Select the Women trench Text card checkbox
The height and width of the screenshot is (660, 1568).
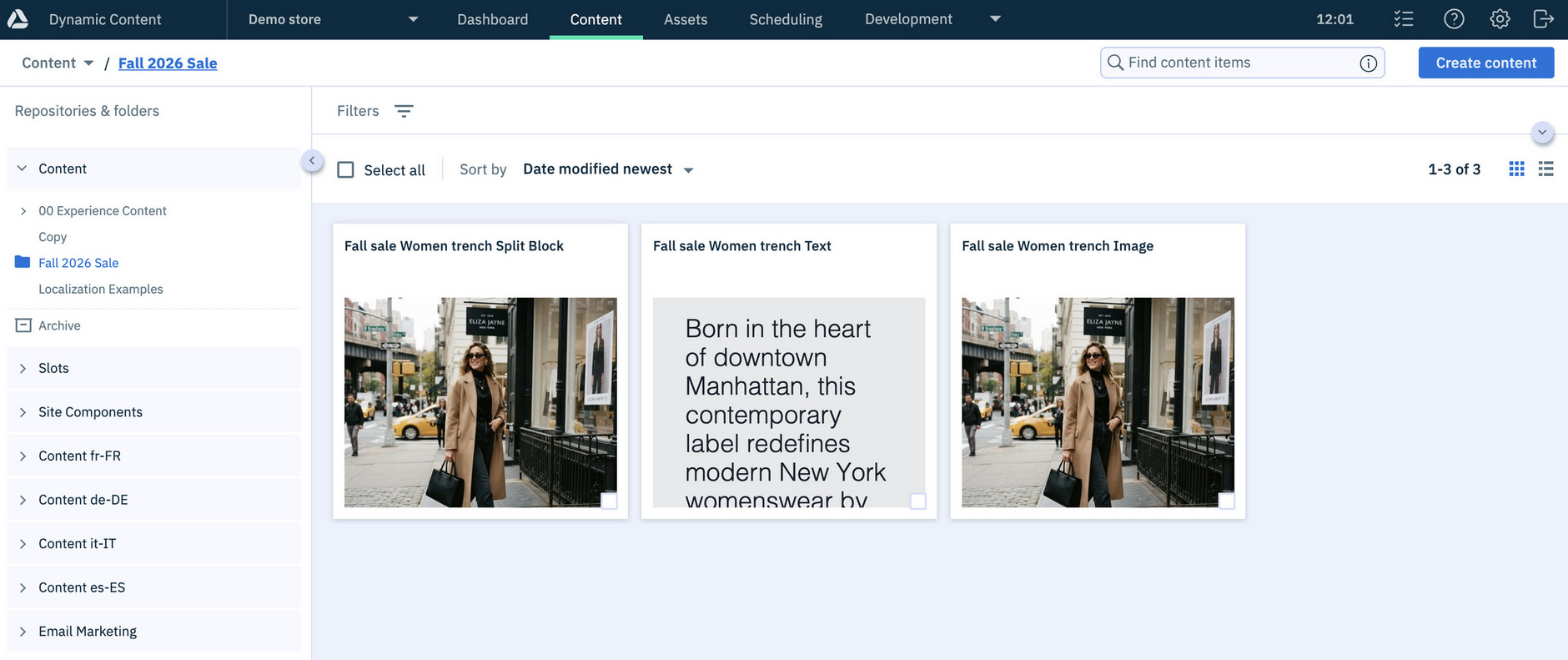[x=917, y=501]
